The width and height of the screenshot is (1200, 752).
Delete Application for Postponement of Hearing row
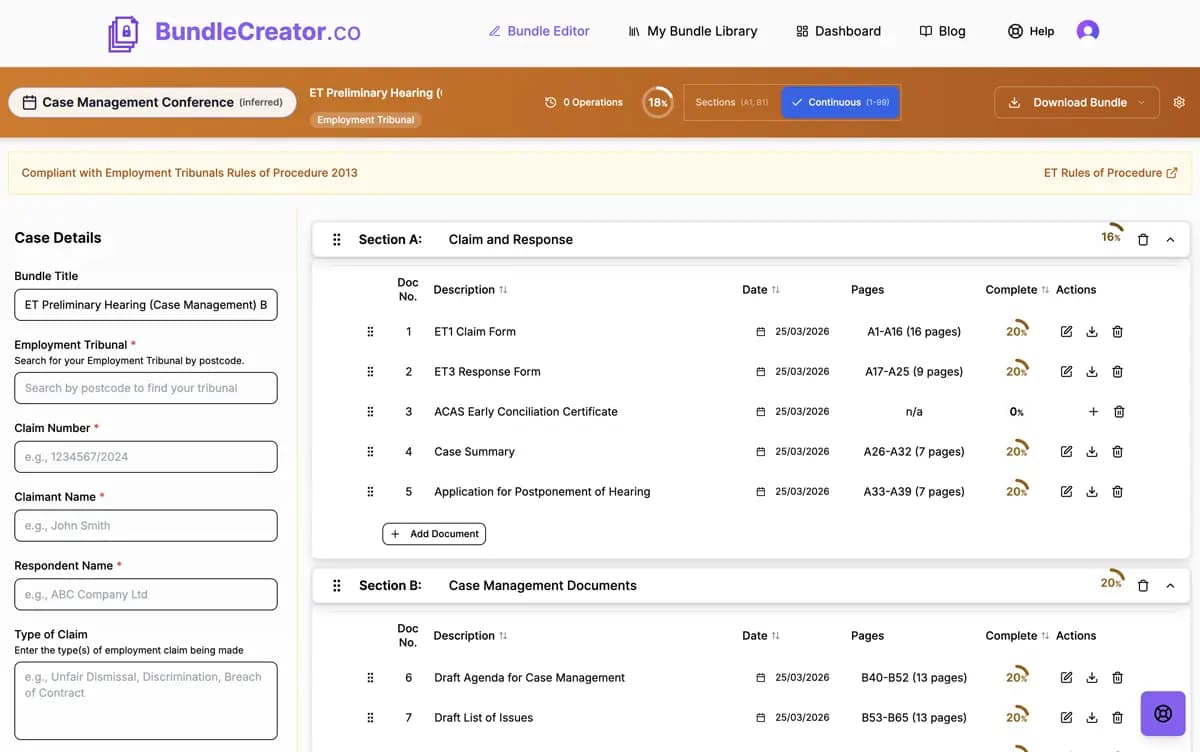coord(1118,492)
